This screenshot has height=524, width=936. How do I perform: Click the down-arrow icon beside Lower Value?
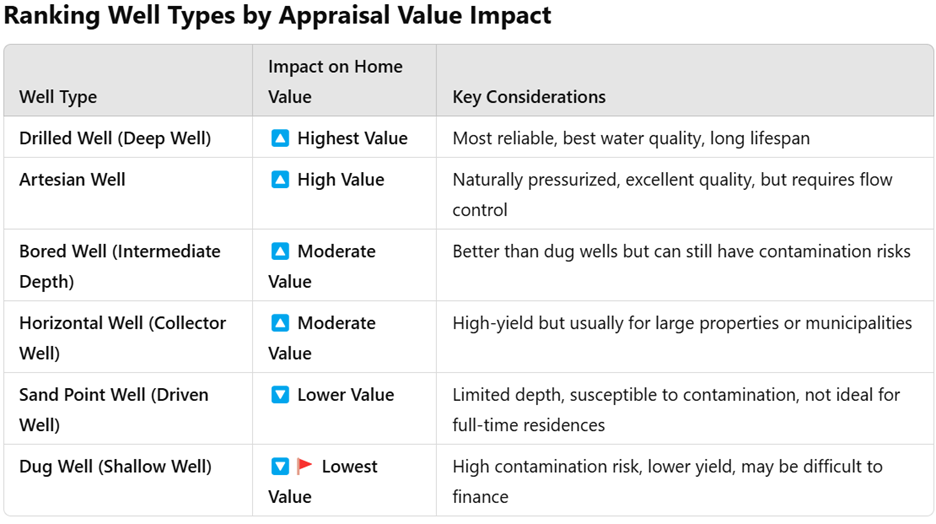(x=280, y=395)
